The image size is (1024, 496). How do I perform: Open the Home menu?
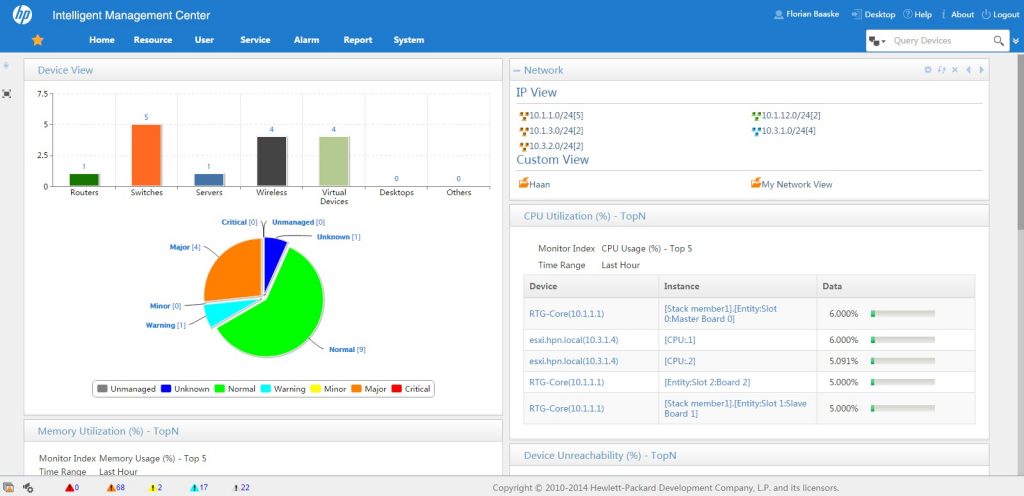point(102,40)
